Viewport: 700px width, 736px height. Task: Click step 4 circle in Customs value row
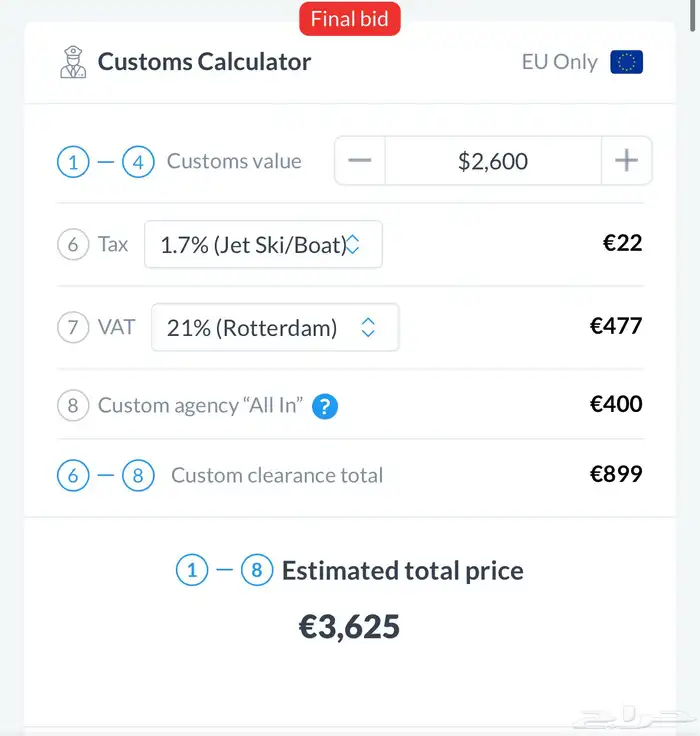pyautogui.click(x=138, y=162)
